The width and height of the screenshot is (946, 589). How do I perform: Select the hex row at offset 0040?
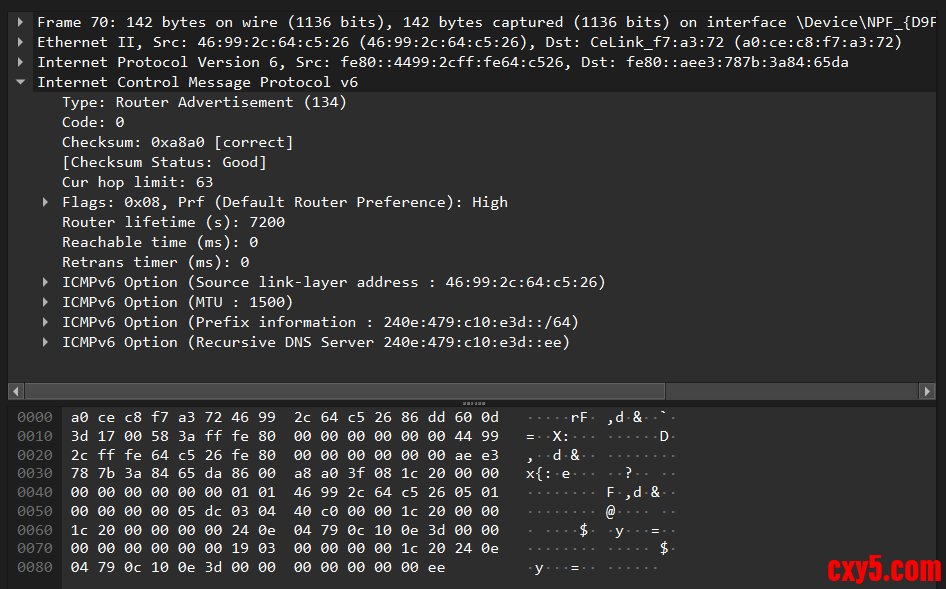coord(284,491)
